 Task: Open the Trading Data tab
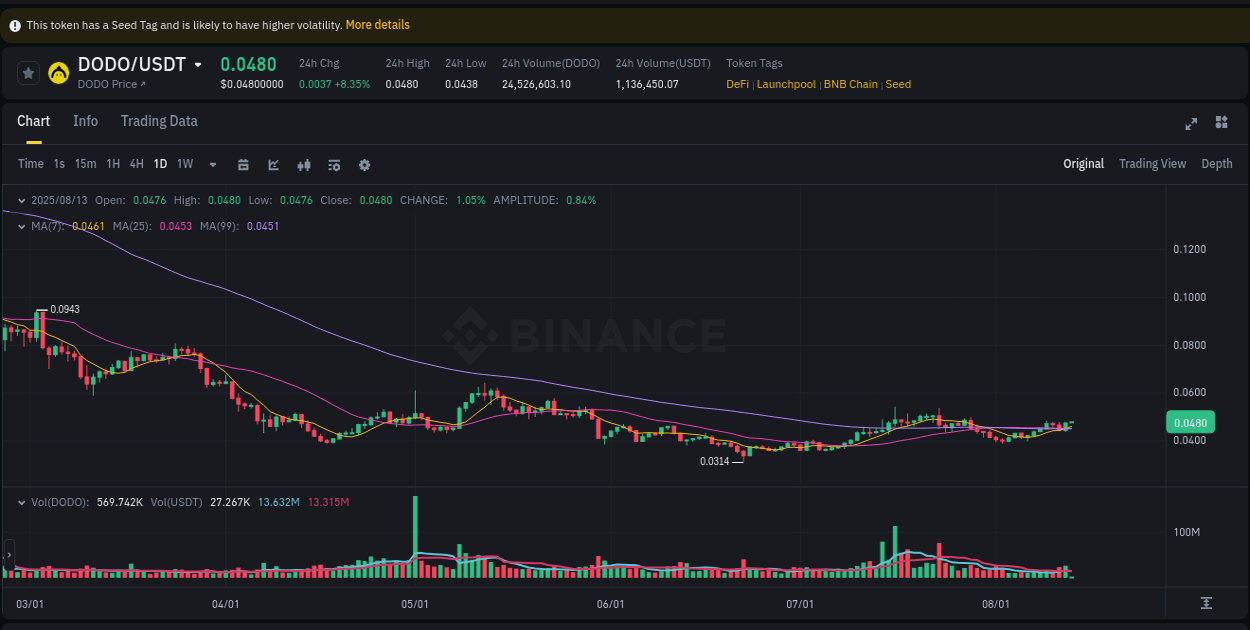point(159,121)
